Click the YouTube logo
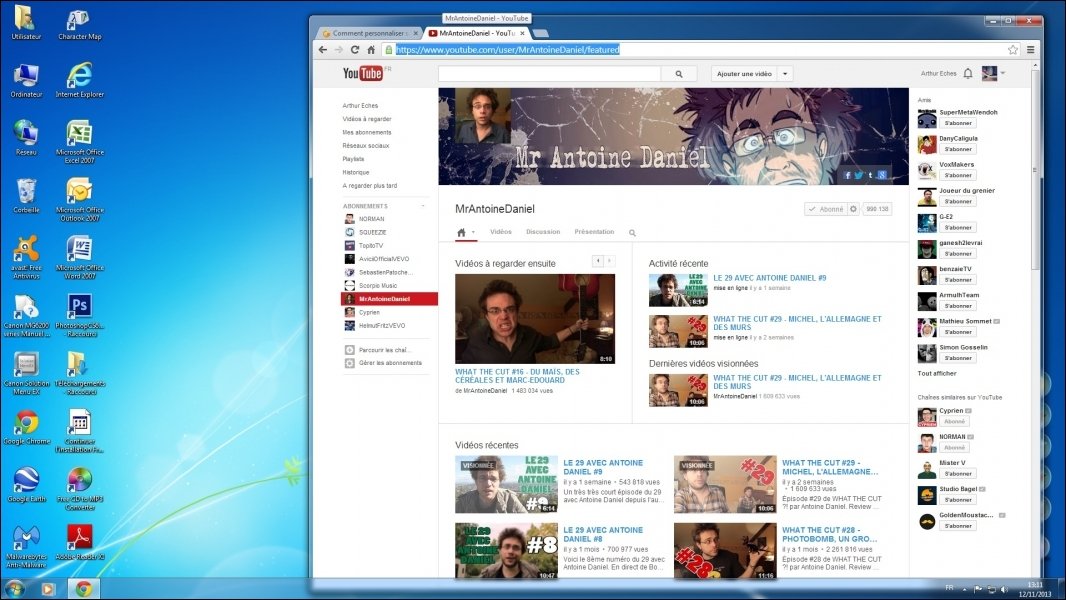This screenshot has width=1066, height=600. pos(363,73)
